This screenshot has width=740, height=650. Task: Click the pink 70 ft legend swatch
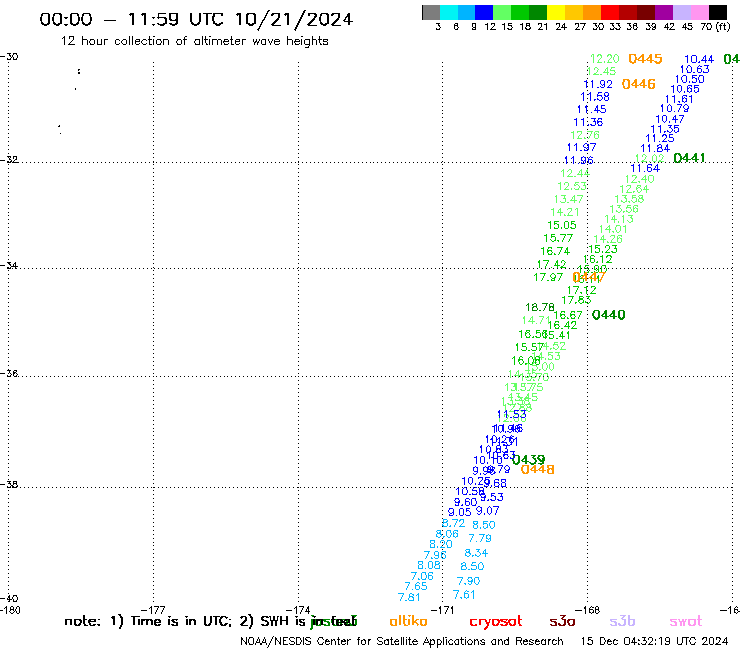pos(699,12)
